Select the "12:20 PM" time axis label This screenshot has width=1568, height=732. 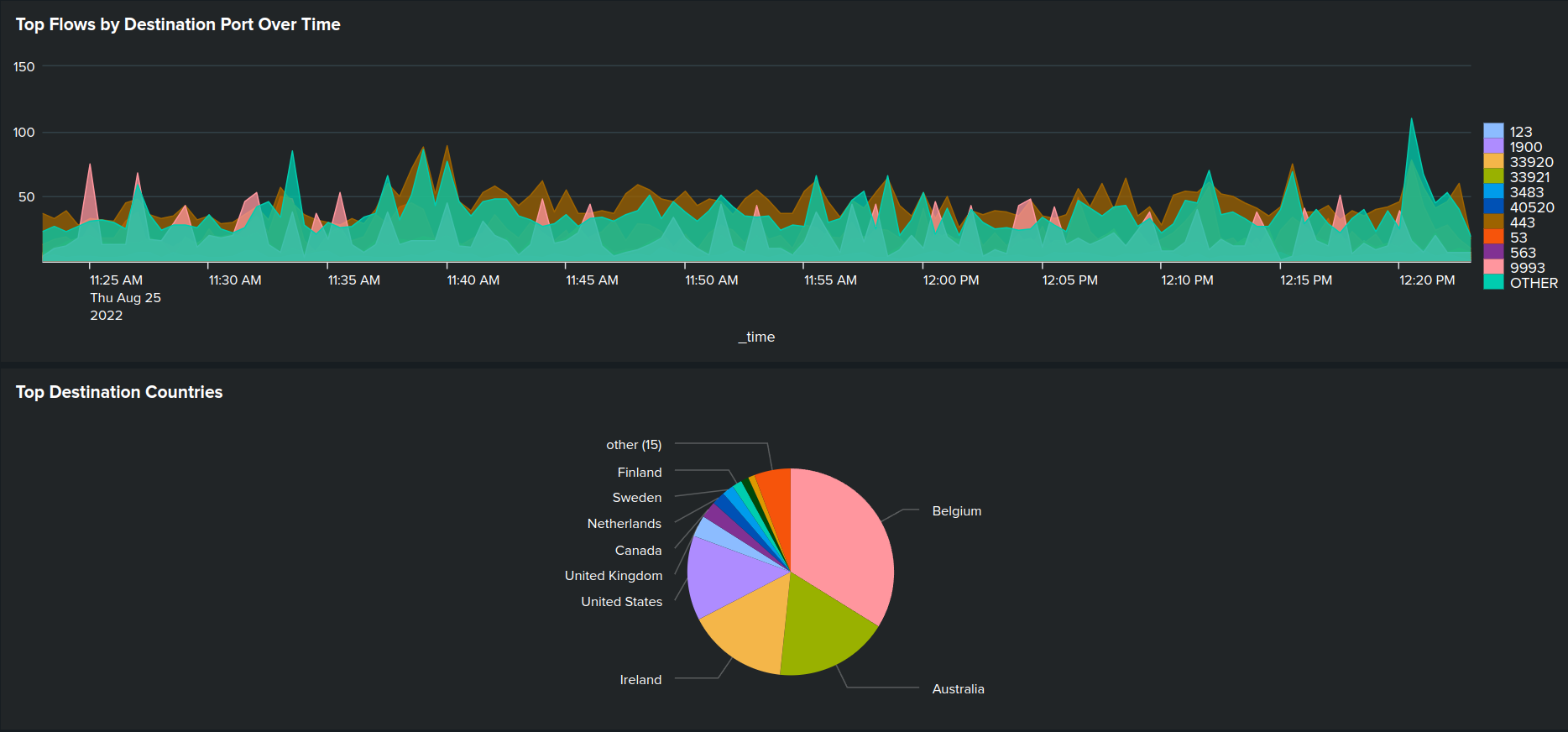(1427, 280)
